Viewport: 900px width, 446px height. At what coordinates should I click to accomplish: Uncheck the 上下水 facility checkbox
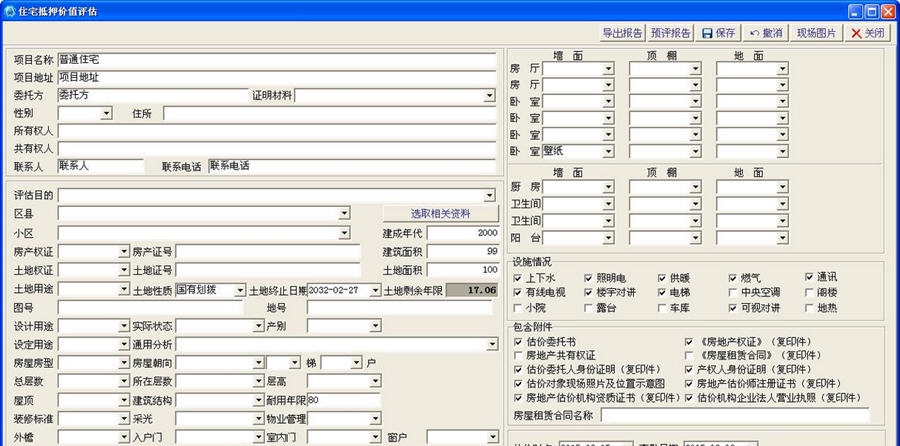pos(518,277)
